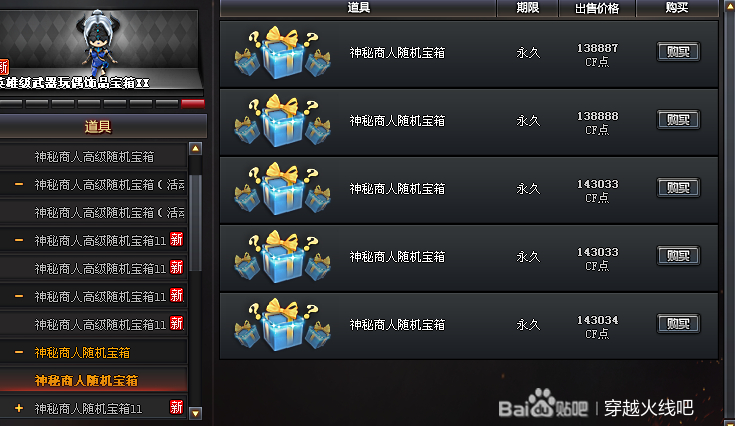The height and width of the screenshot is (426, 735).
Task: Click the doll character in the banner
Action: pos(99,43)
